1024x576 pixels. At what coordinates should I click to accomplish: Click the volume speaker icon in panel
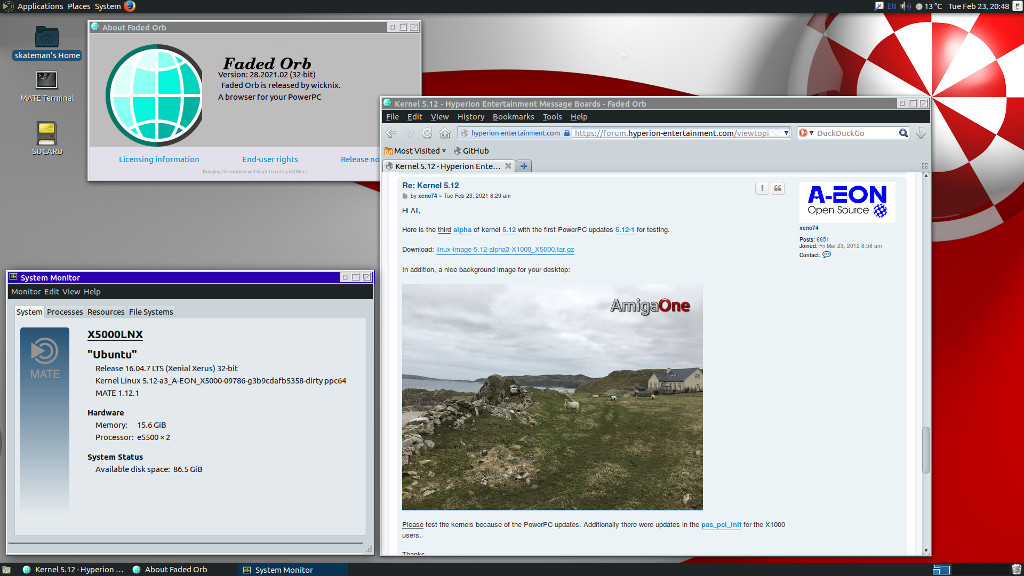tap(906, 6)
